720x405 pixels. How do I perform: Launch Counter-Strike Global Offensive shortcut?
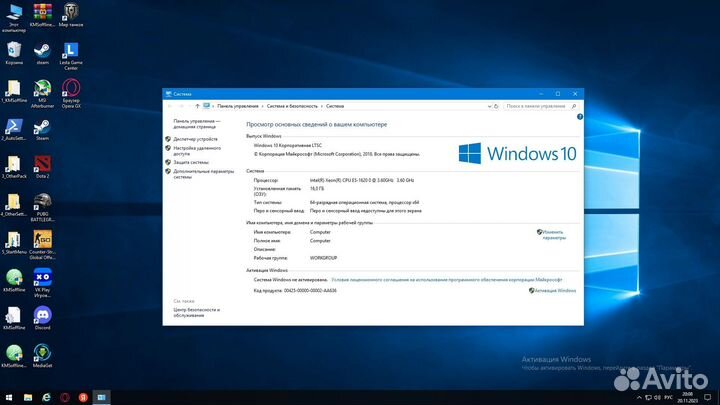point(42,245)
